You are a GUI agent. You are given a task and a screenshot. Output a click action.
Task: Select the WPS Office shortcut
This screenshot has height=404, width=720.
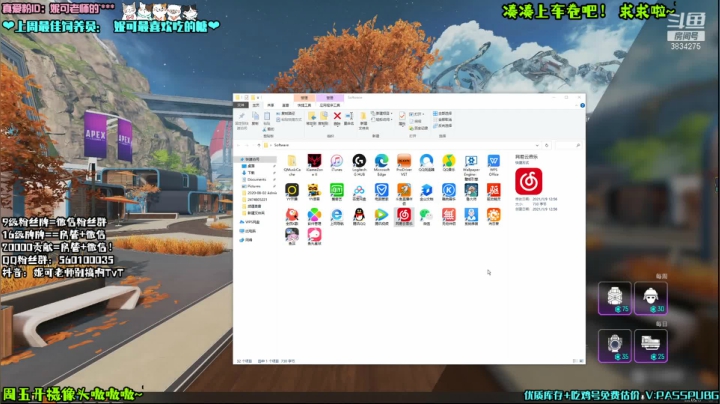click(x=494, y=165)
